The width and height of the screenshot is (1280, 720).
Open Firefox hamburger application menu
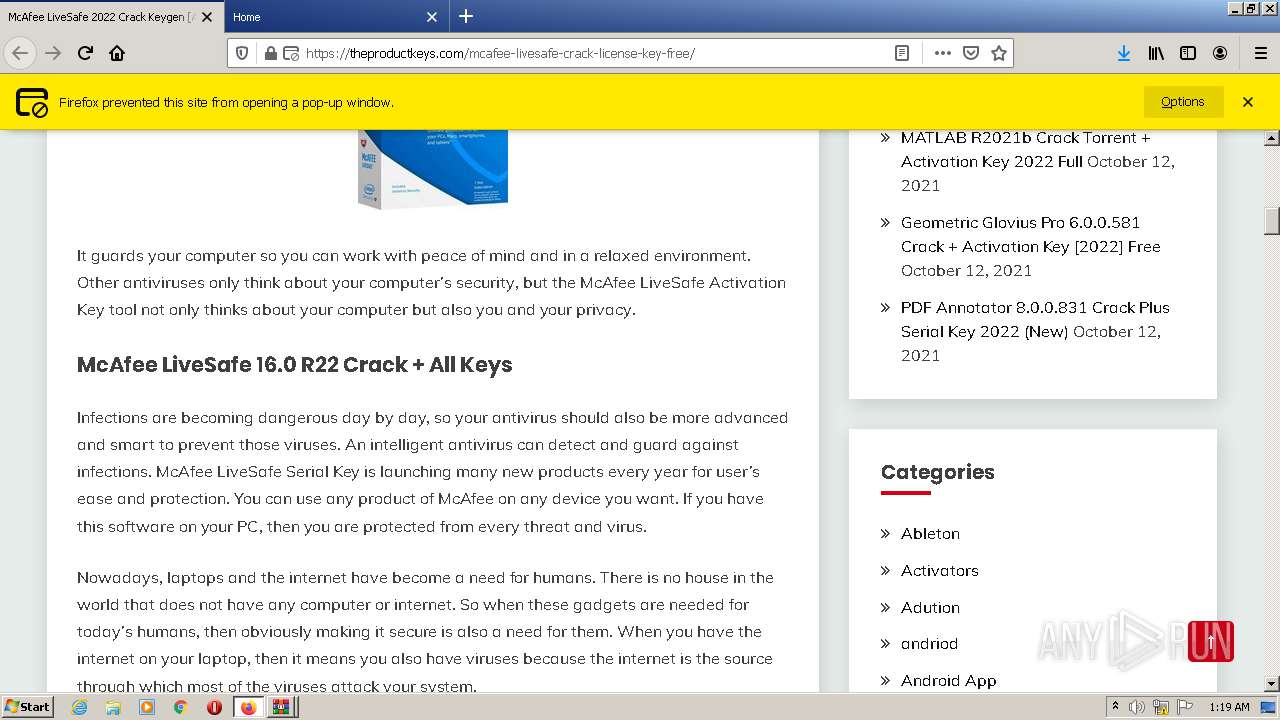(1260, 53)
